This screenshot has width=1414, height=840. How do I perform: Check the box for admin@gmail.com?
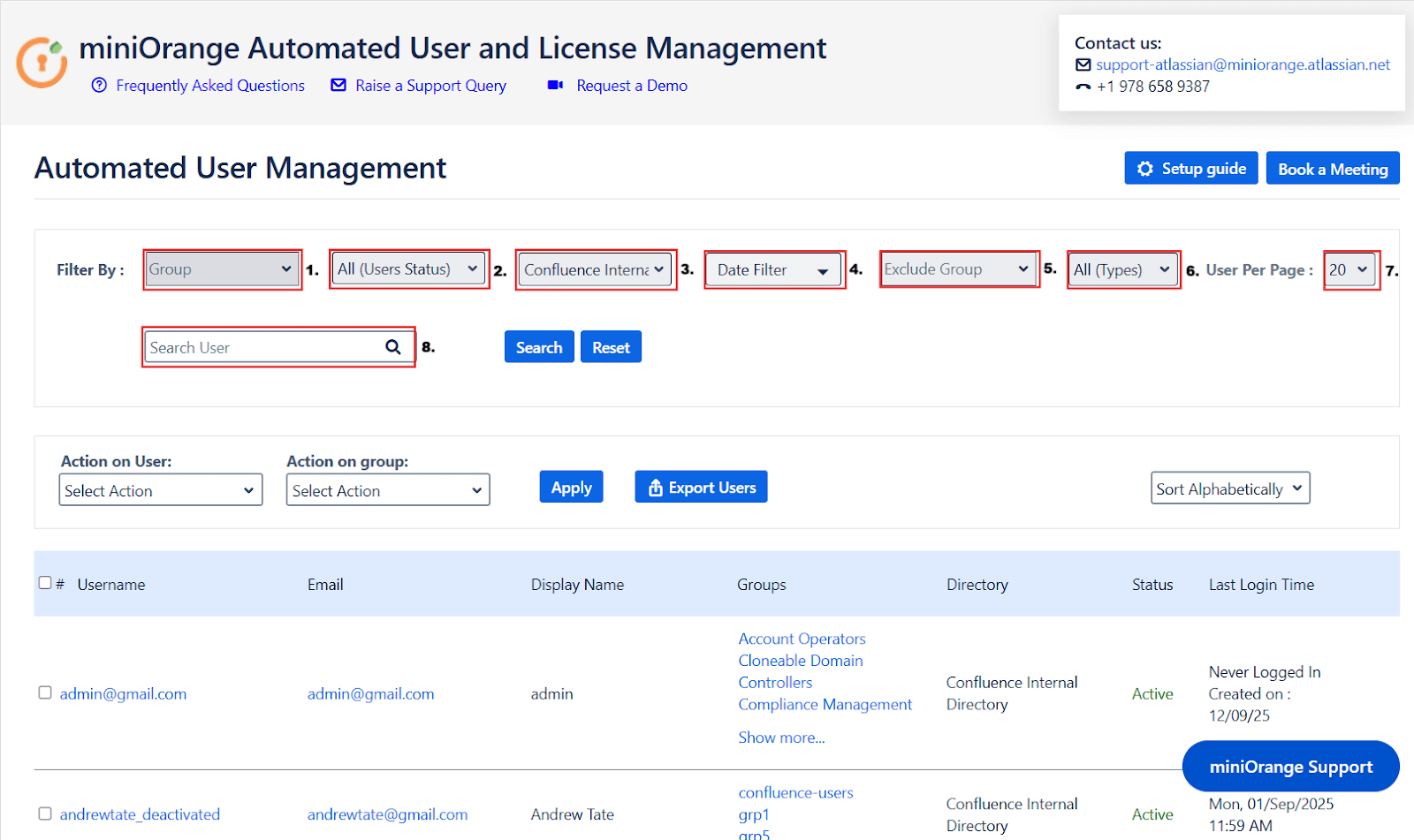45,692
